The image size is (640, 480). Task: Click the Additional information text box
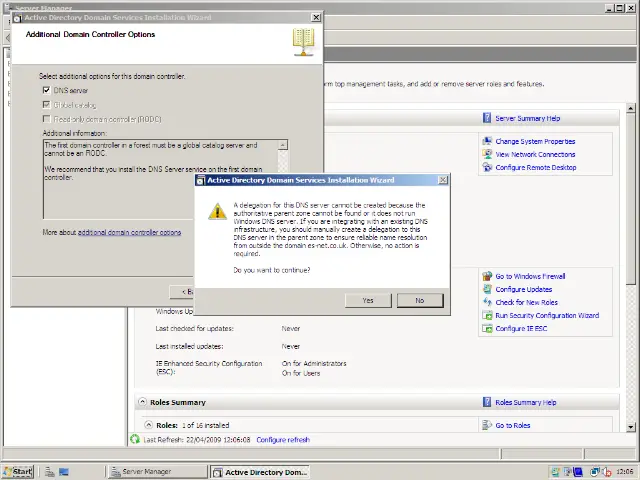pos(165,179)
